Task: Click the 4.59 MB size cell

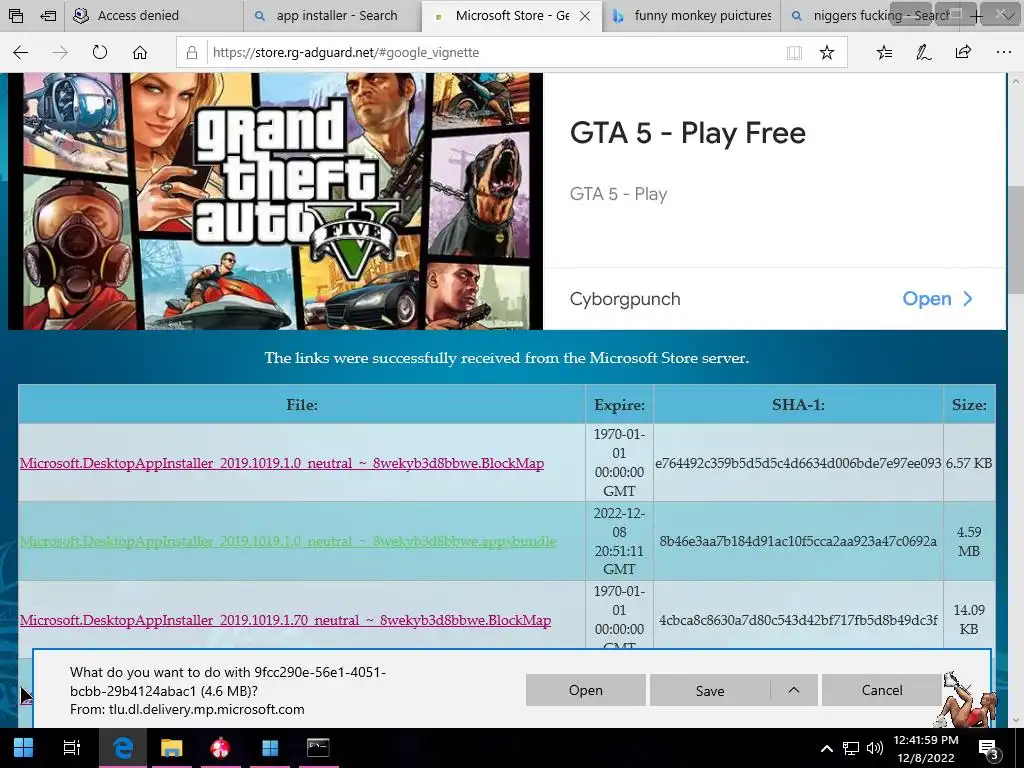Action: click(969, 541)
